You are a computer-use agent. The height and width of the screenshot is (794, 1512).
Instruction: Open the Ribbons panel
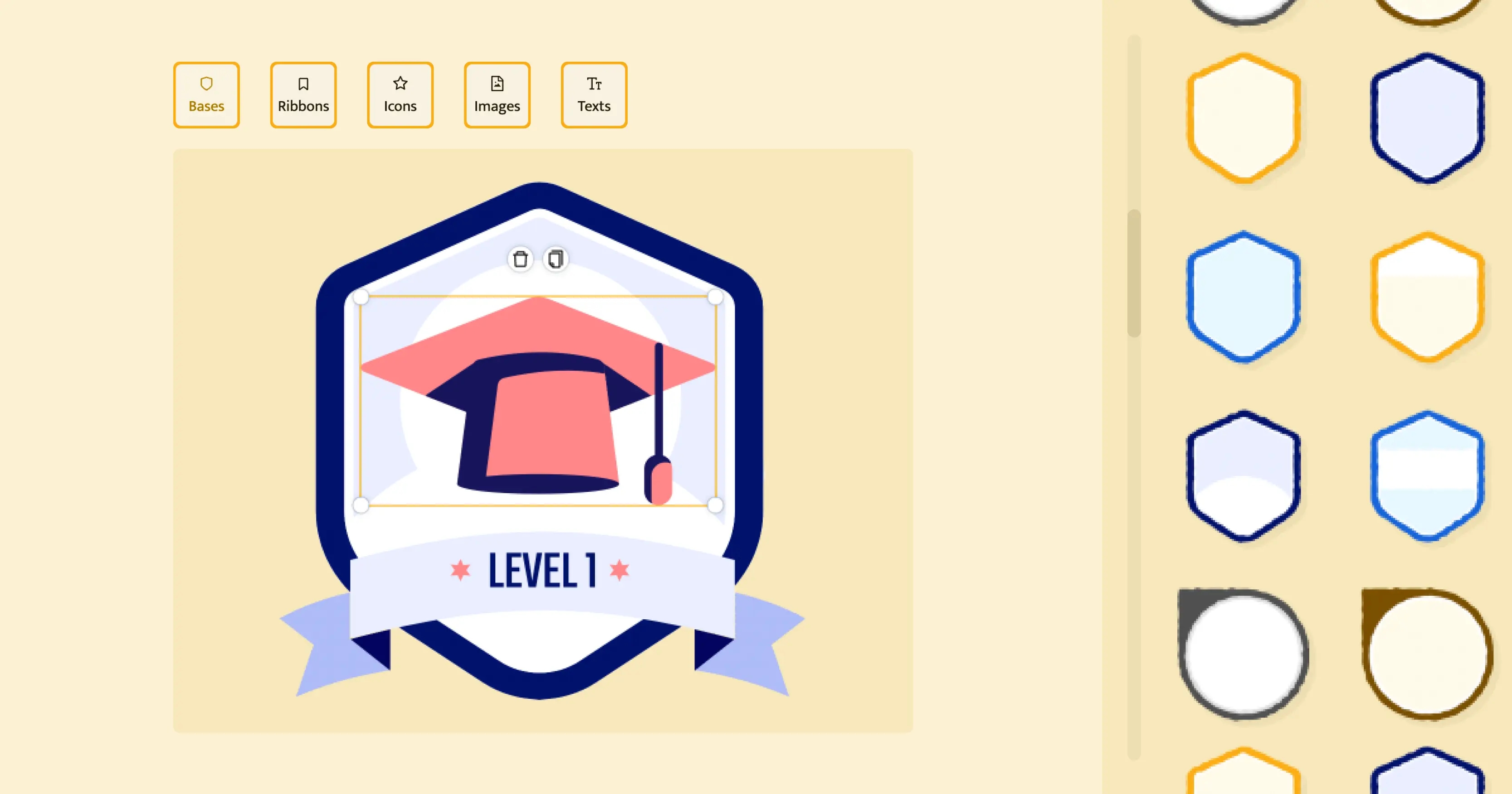pos(302,94)
